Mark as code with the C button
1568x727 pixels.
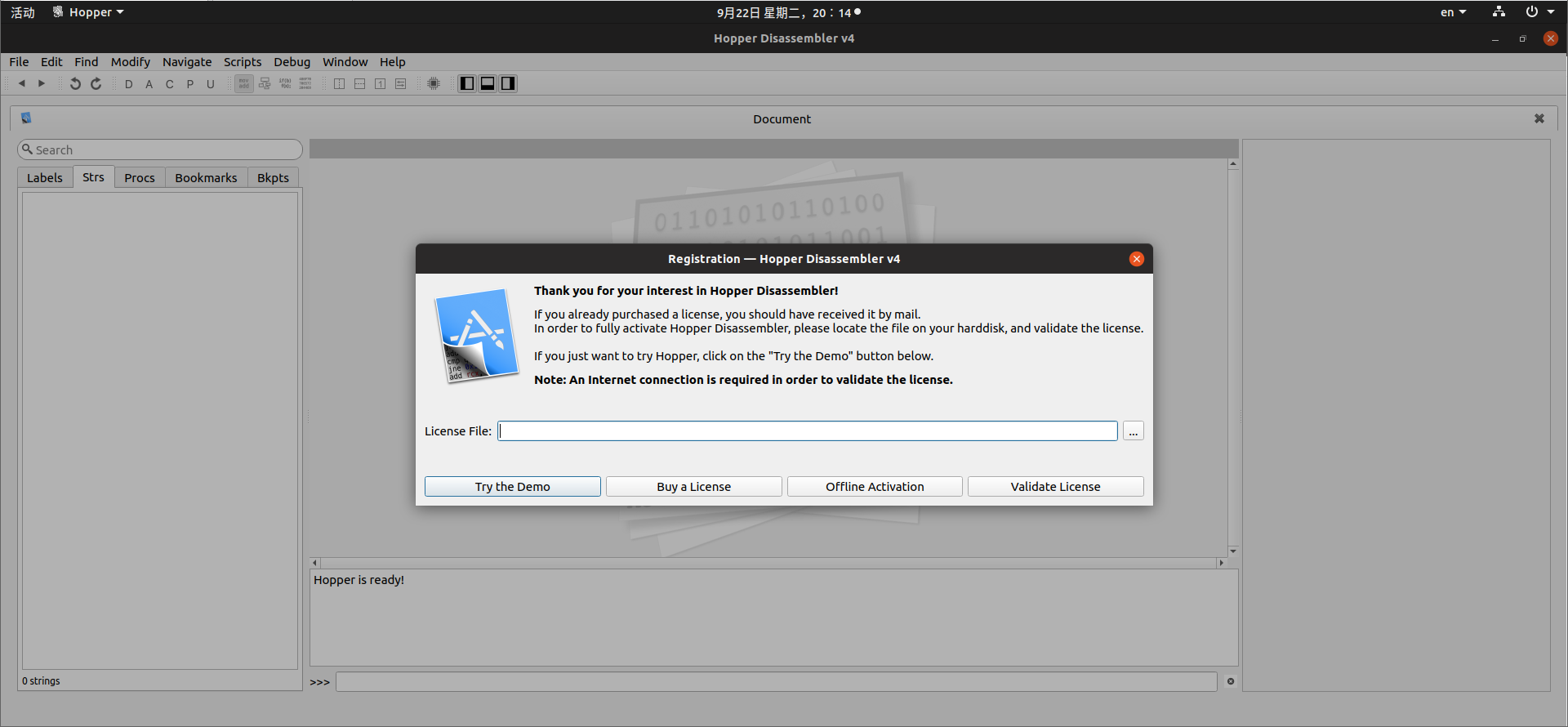[x=170, y=84]
